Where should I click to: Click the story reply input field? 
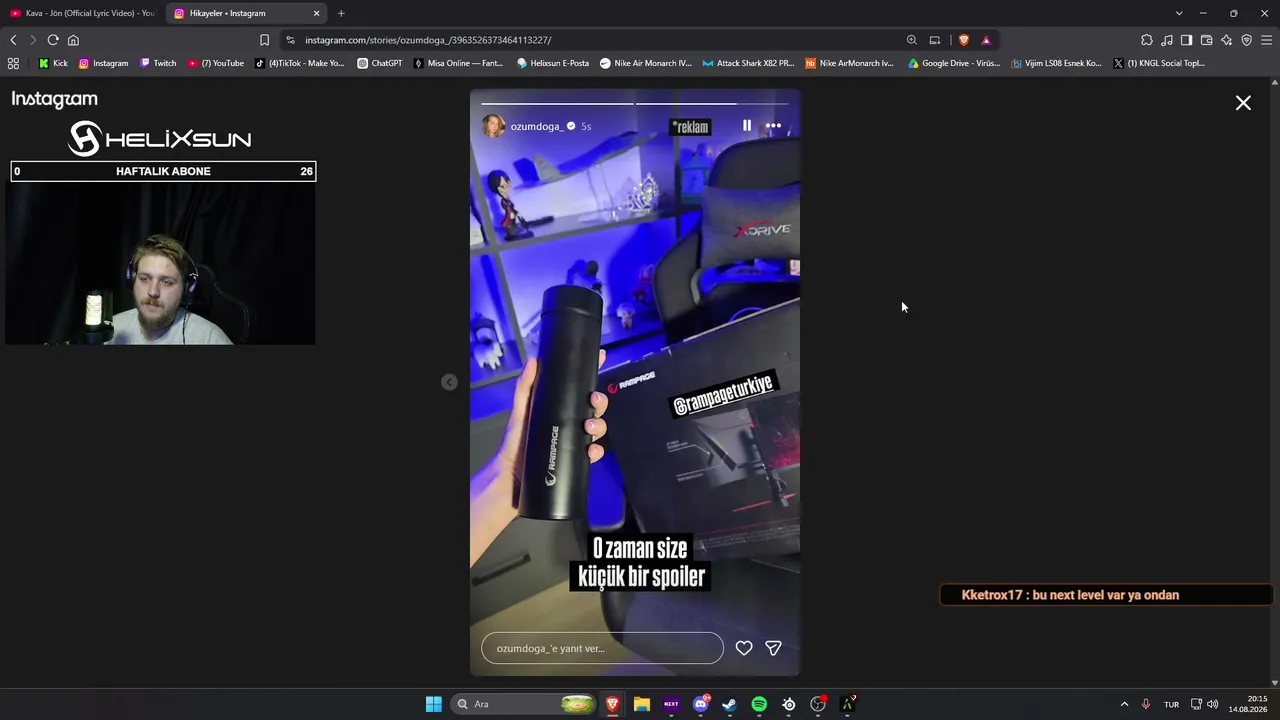tap(602, 648)
